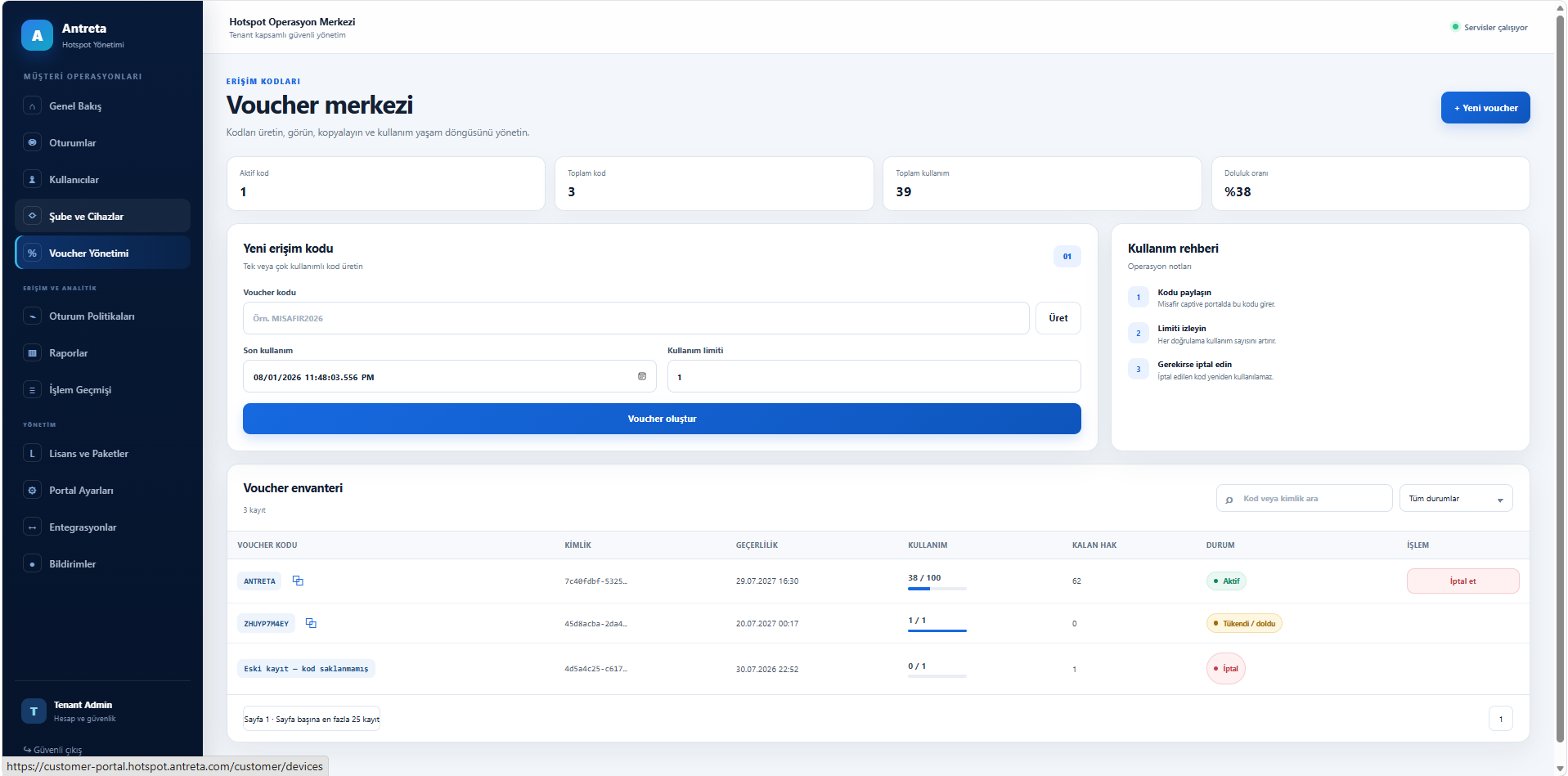
Task: Click page 1 pagination button
Action: coord(1501,719)
